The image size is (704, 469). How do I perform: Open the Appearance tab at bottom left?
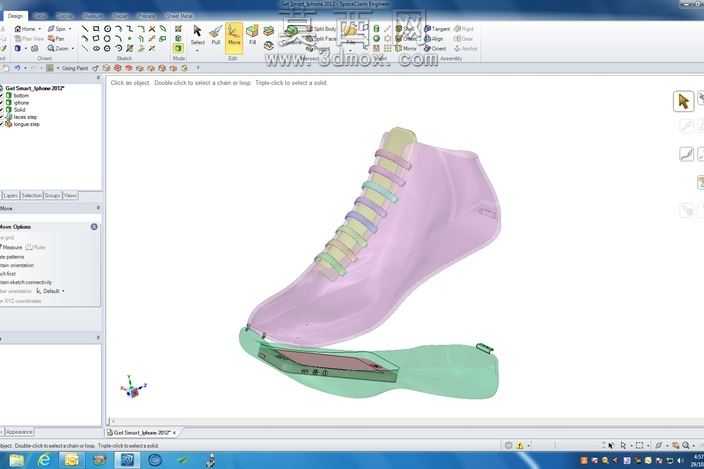click(19, 432)
